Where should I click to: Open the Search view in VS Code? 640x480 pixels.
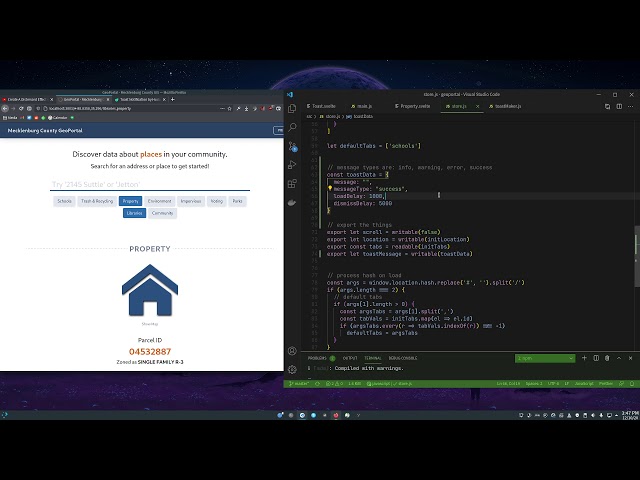click(x=292, y=127)
